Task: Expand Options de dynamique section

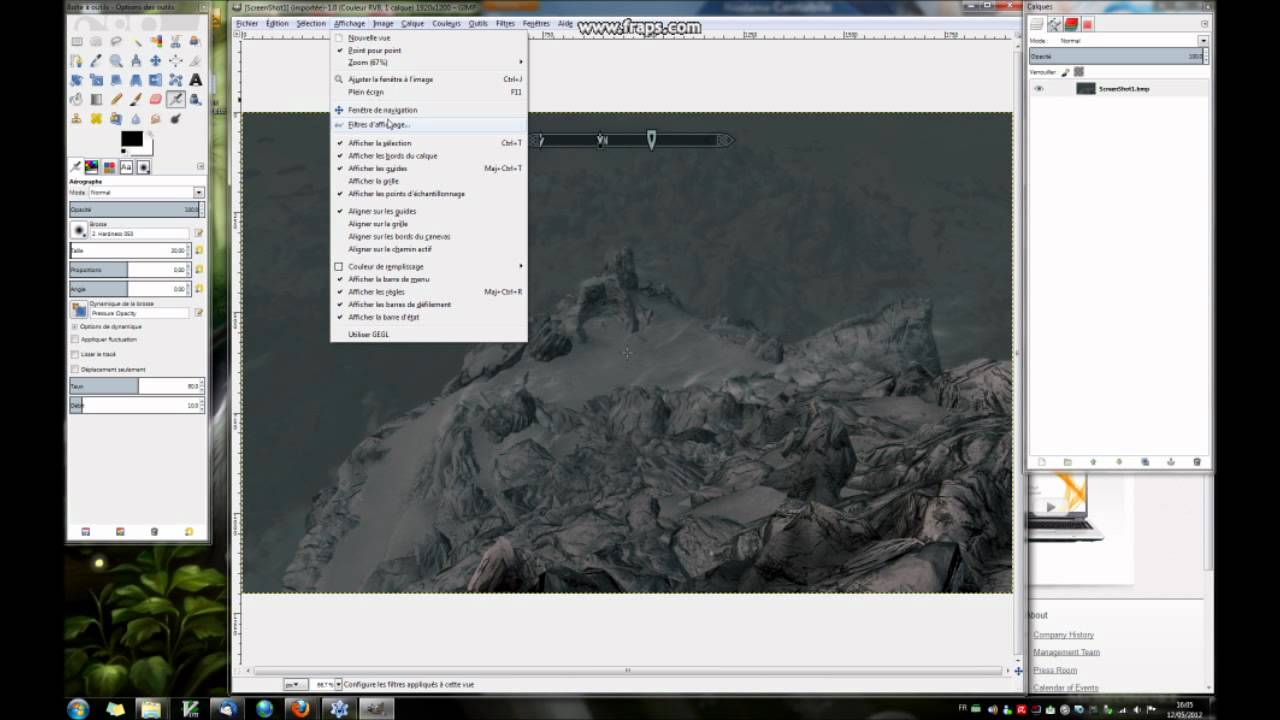Action: [x=75, y=326]
